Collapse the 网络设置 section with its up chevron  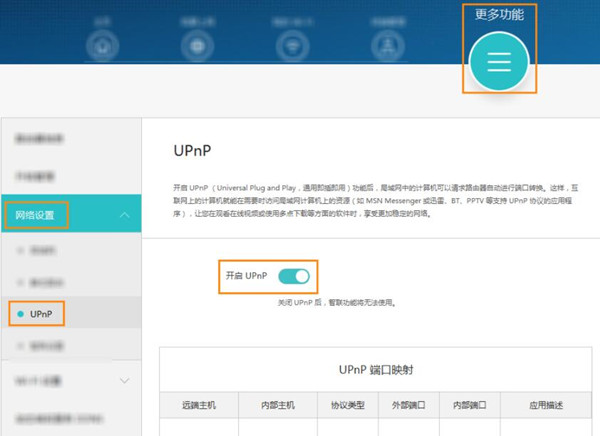(125, 215)
